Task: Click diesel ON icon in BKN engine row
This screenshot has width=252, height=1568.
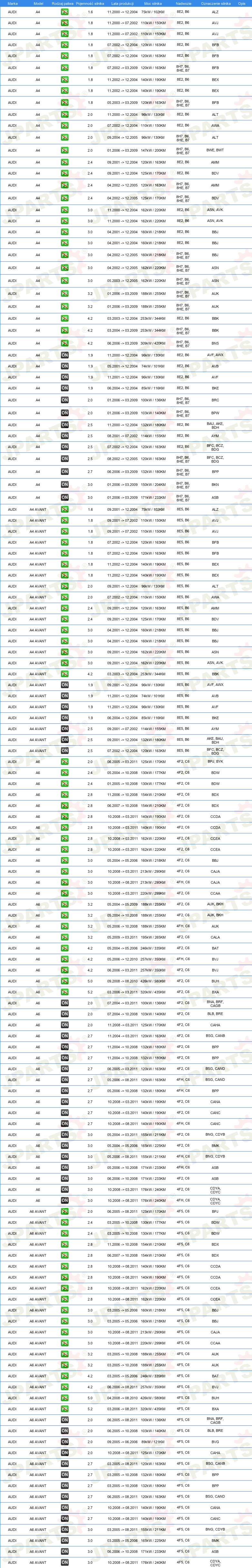Action: [x=64, y=485]
